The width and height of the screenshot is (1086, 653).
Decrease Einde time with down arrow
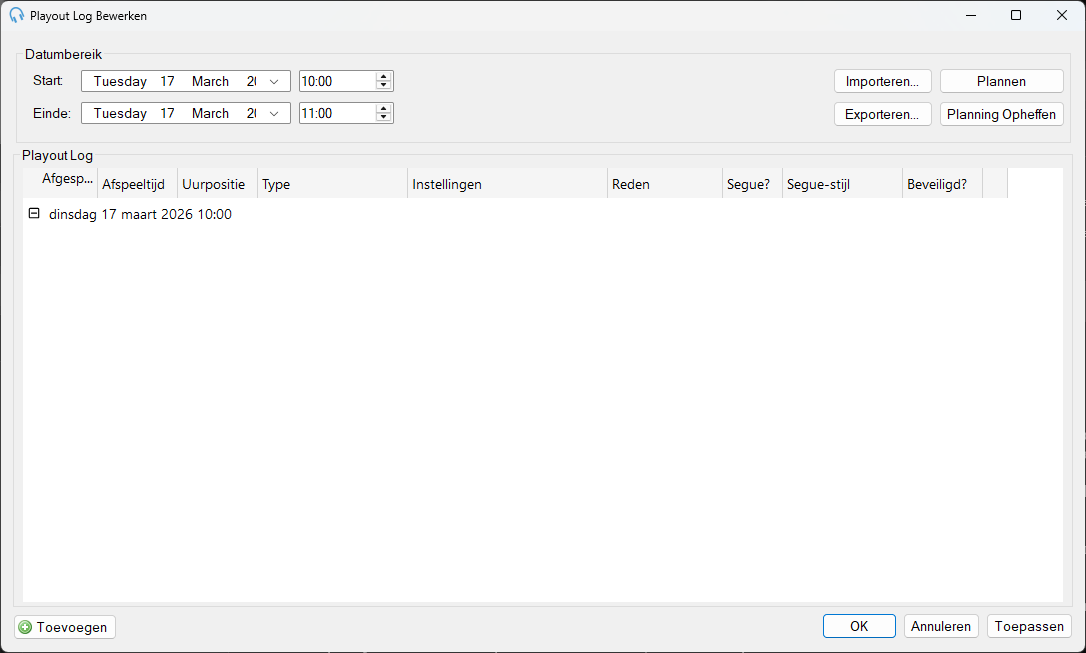[384, 117]
